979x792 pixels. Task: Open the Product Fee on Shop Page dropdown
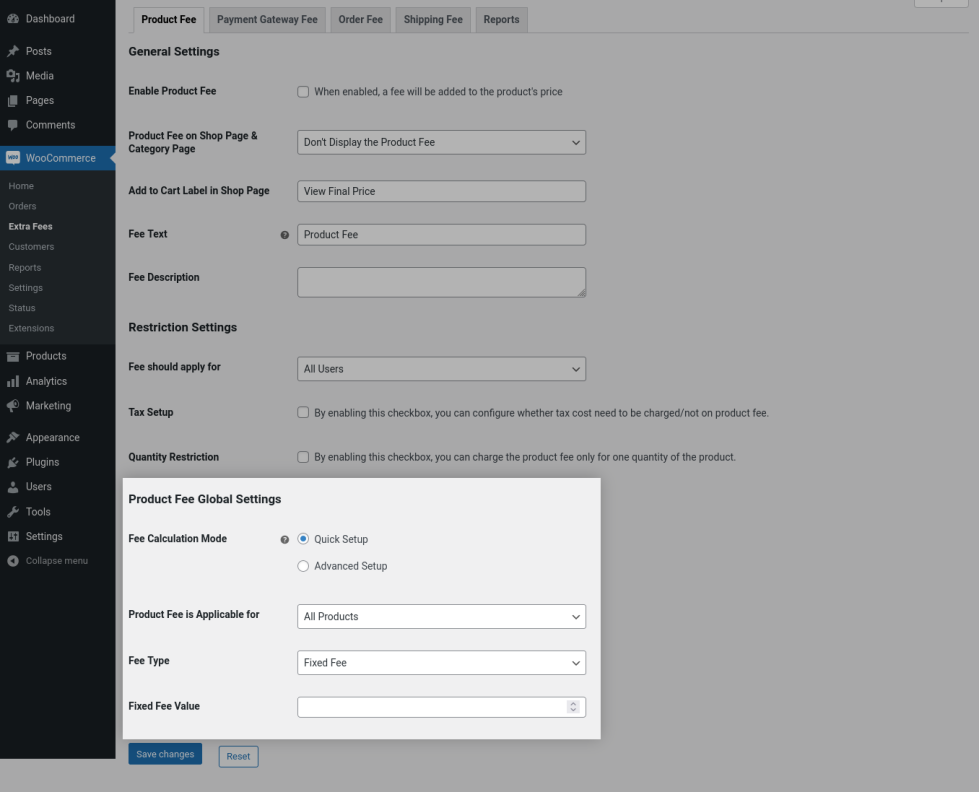click(441, 143)
